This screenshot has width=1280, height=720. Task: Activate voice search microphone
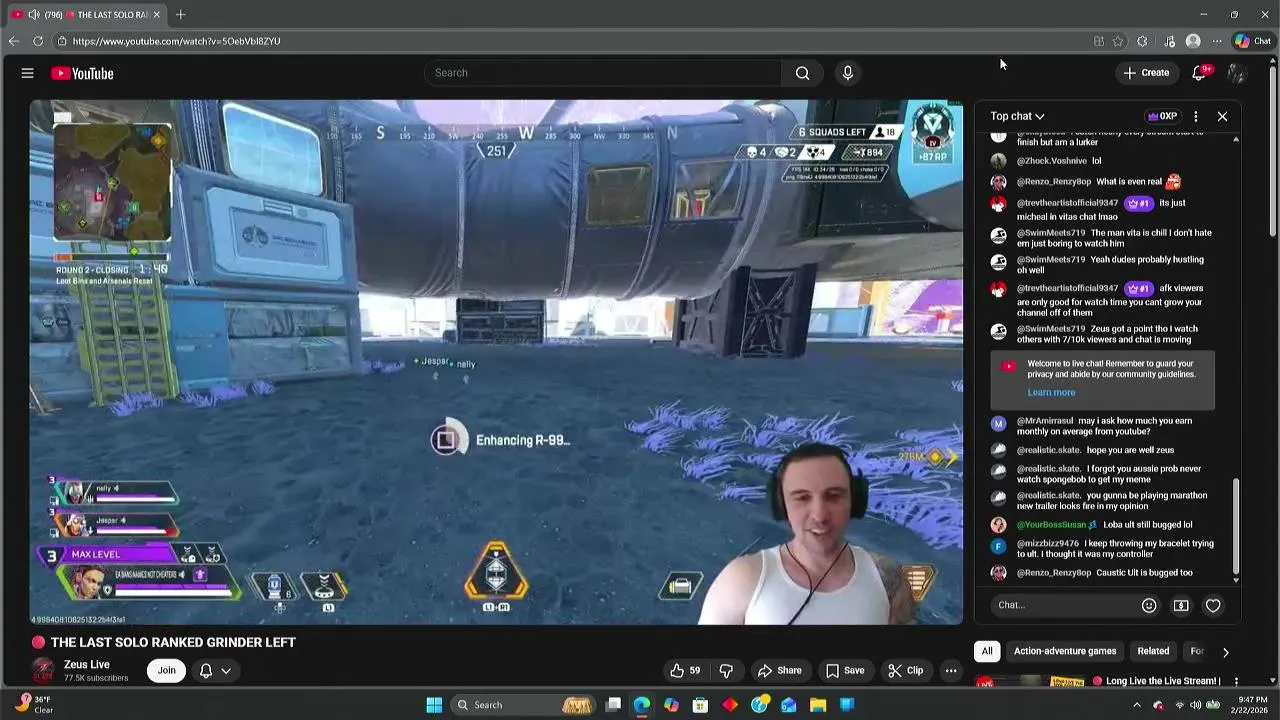847,73
